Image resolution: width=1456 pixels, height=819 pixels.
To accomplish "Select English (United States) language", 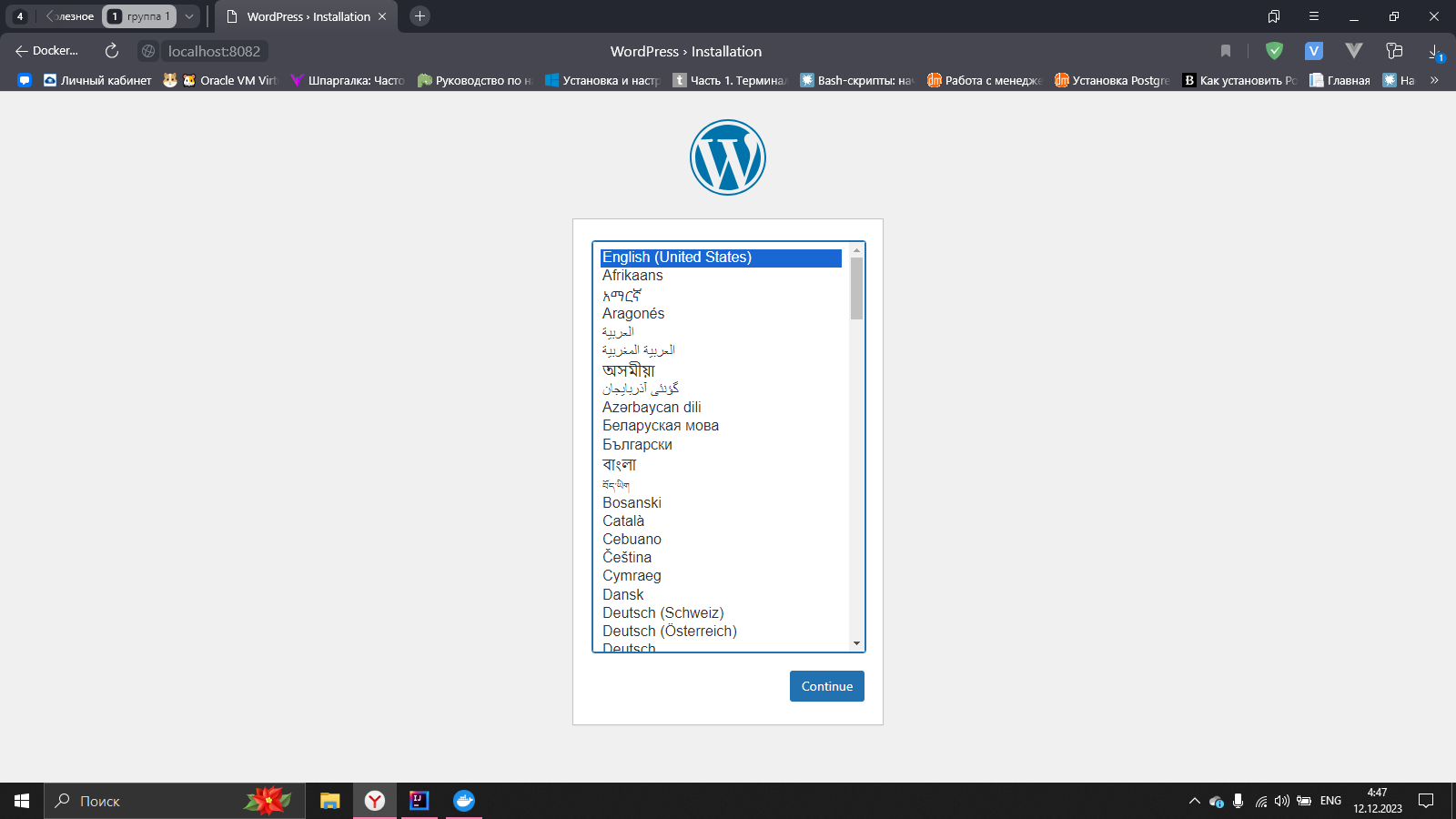I will coord(721,258).
